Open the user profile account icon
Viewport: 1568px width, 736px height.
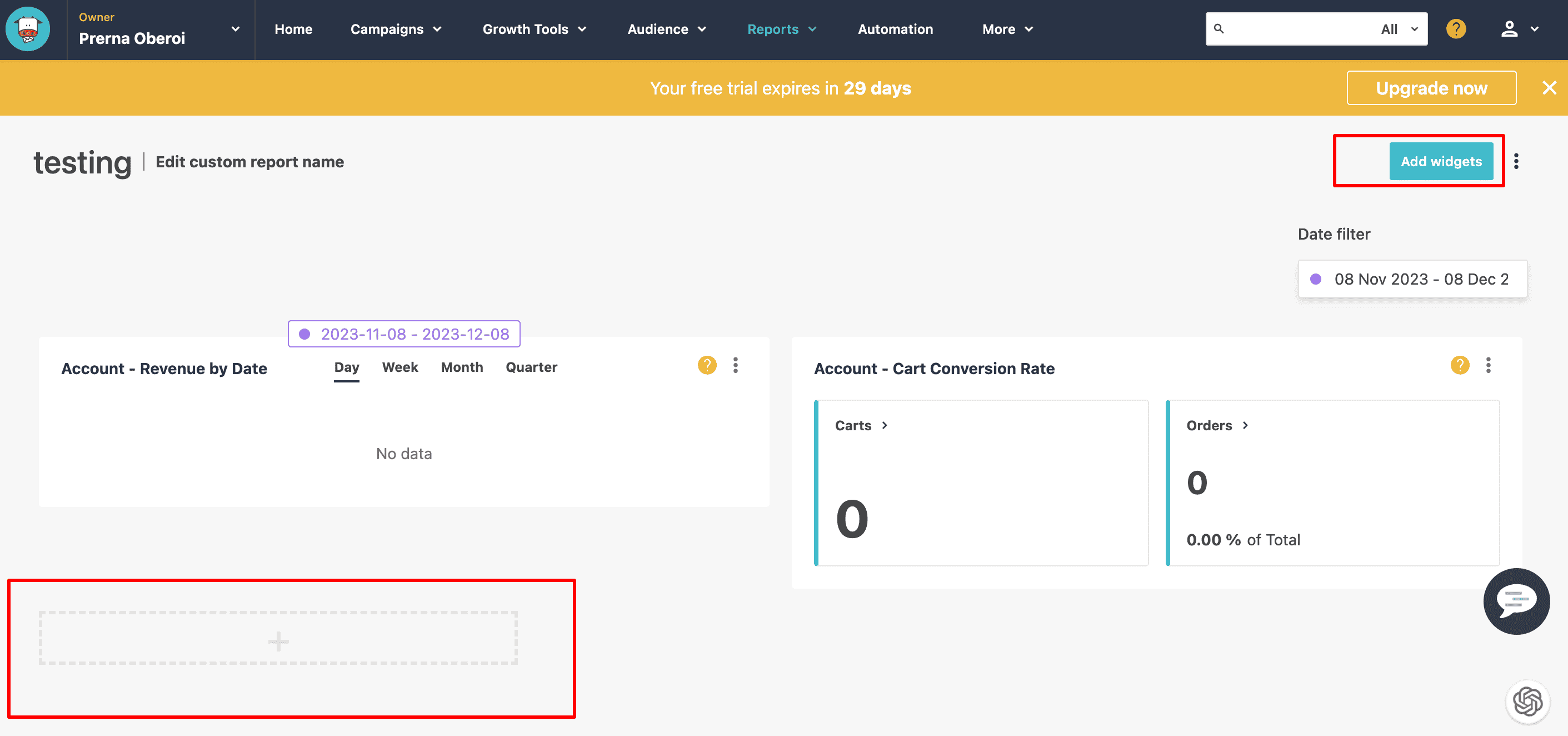click(x=1509, y=29)
